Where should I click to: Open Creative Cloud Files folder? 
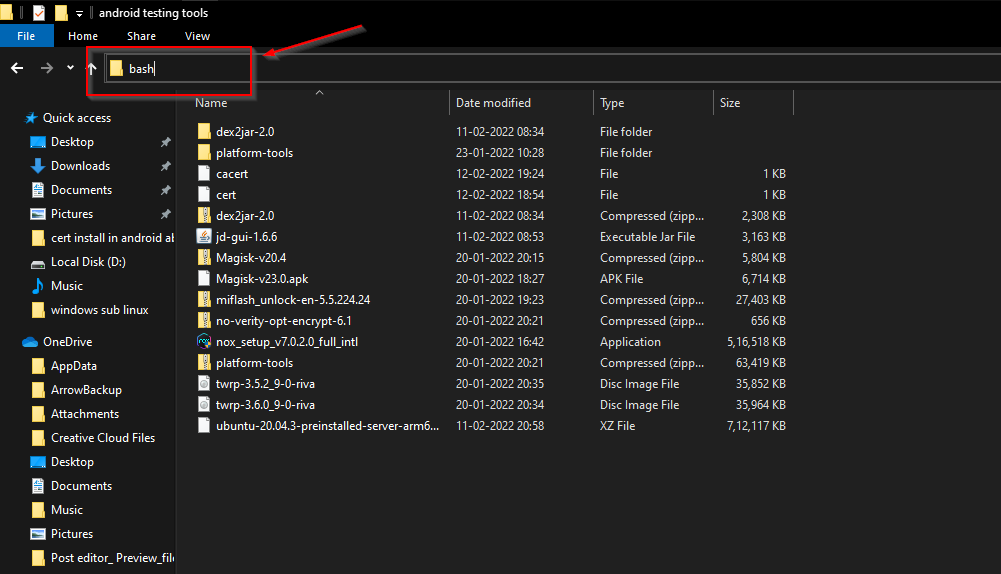(x=103, y=438)
